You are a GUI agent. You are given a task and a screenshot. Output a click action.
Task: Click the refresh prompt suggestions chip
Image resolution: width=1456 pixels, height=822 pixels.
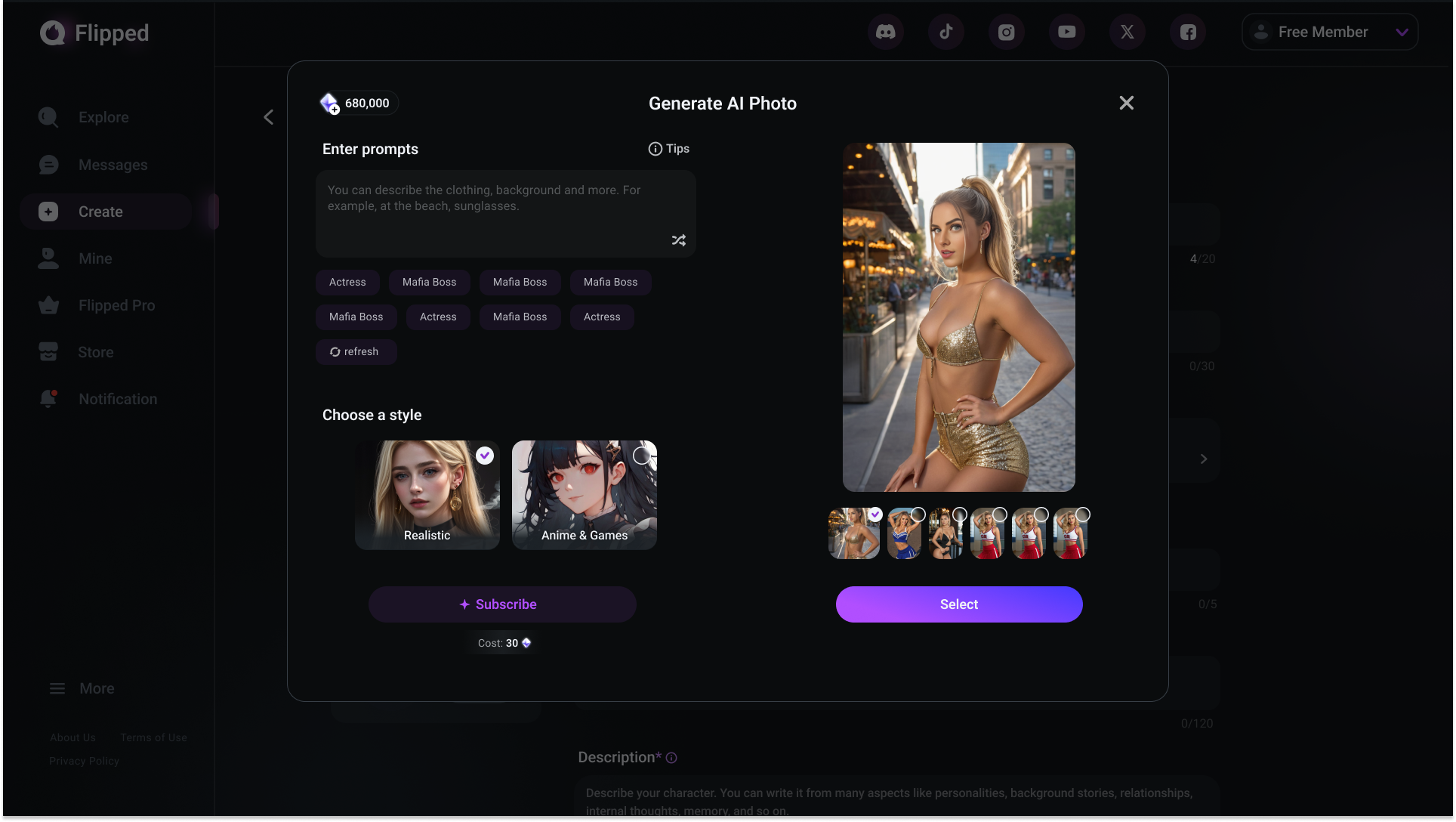tap(355, 352)
